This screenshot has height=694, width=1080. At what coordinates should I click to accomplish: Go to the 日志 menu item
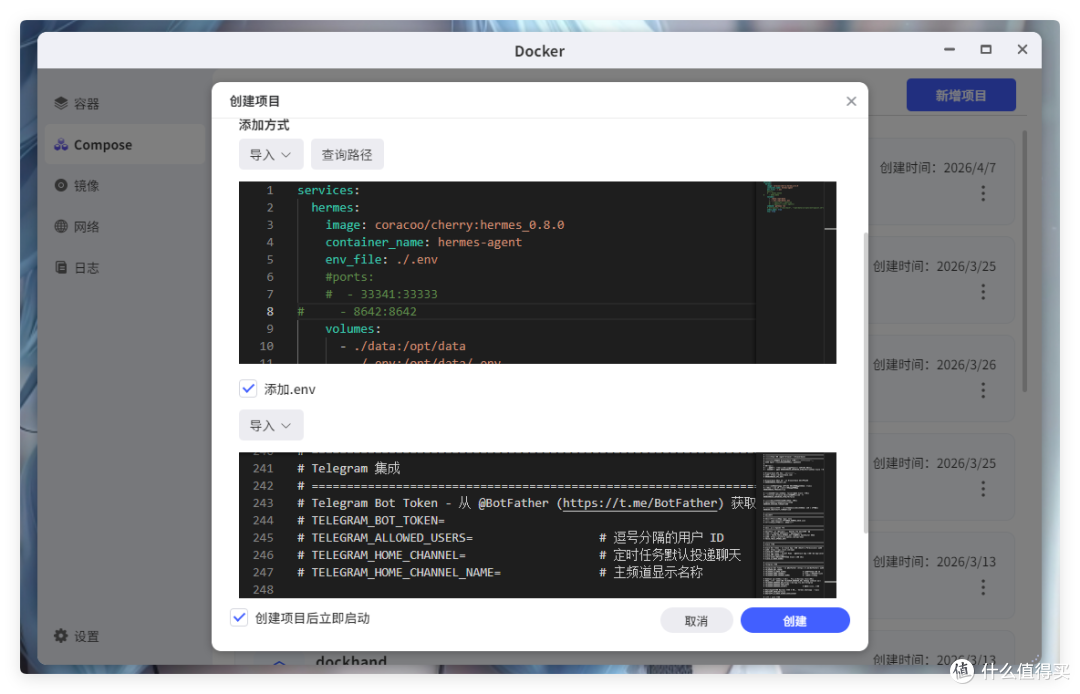(x=125, y=267)
